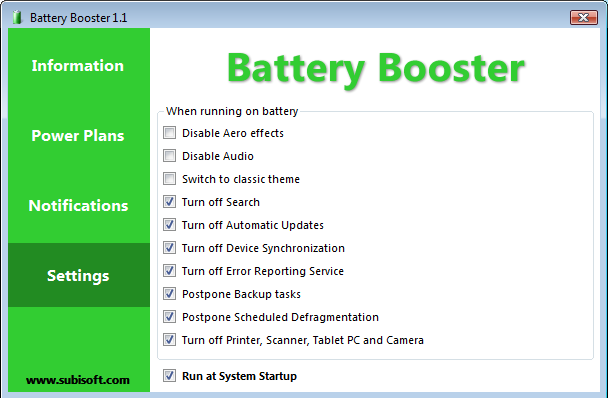The width and height of the screenshot is (608, 398).
Task: Toggle Turn off Automatic Updates checkbox
Action: 169,225
